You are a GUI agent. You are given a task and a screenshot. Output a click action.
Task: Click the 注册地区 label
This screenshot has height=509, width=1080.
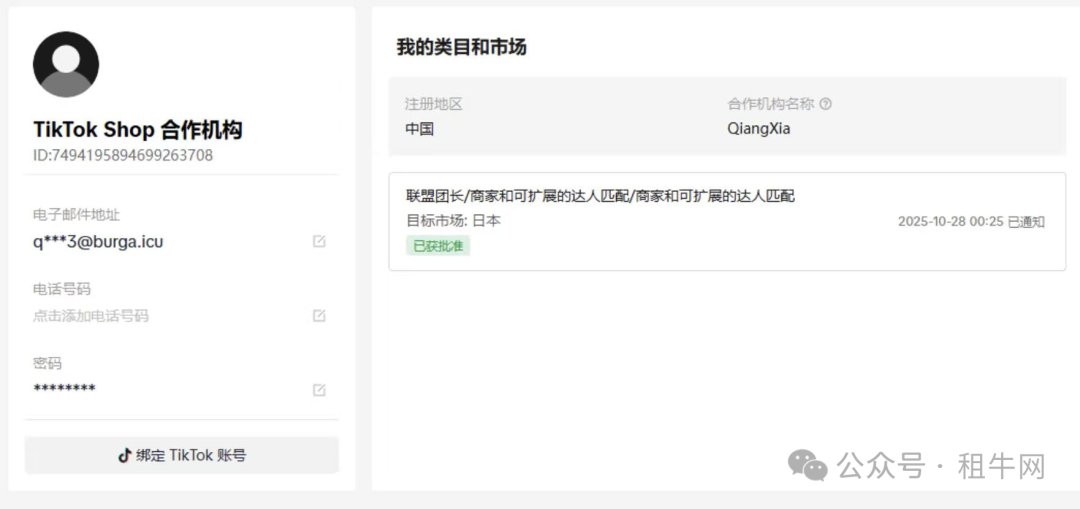pos(433,104)
